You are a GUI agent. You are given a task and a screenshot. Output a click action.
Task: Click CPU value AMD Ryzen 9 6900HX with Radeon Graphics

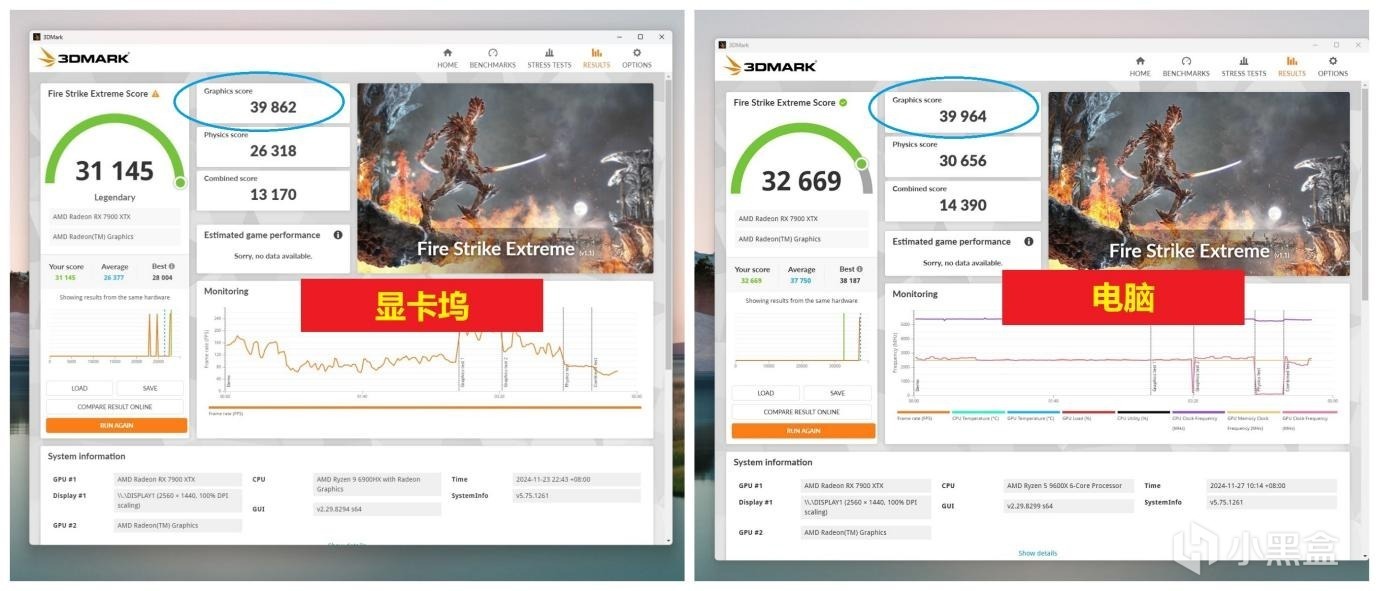(x=377, y=484)
